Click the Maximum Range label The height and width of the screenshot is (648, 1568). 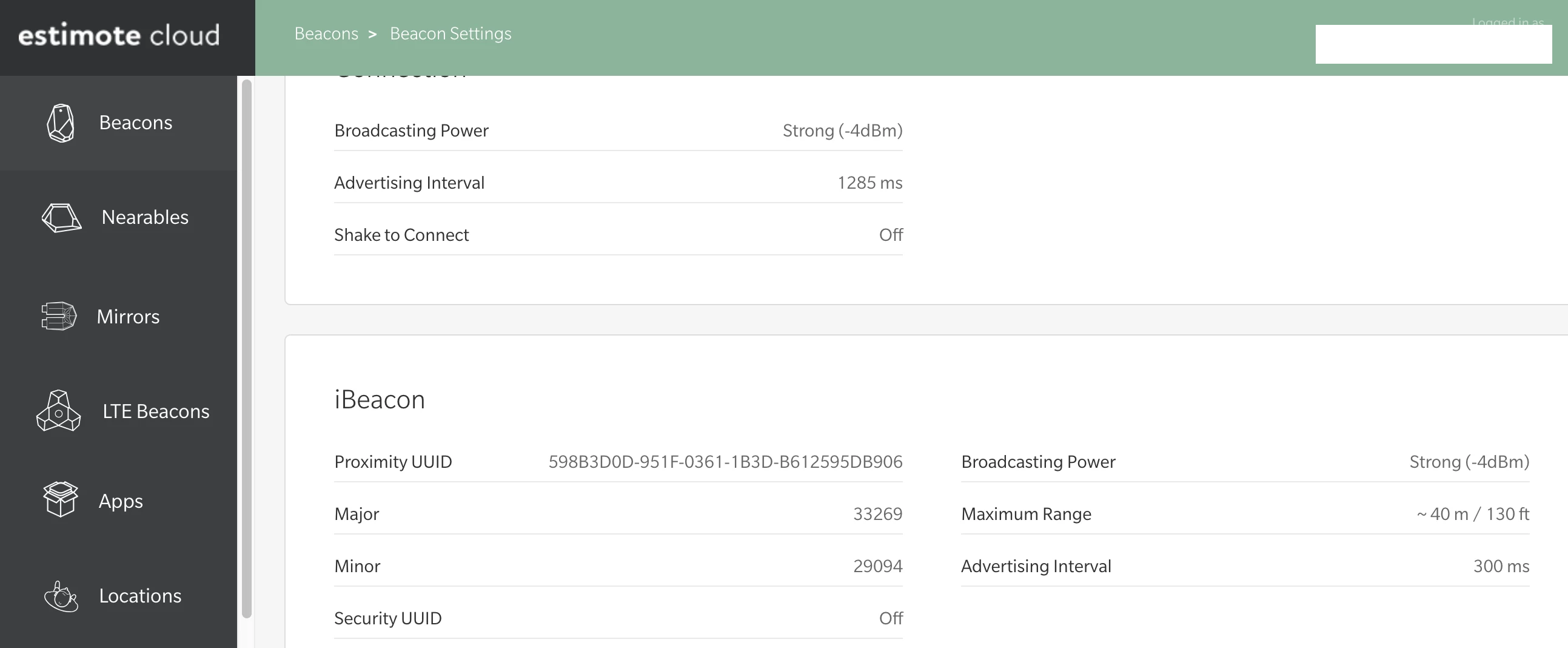click(1027, 514)
